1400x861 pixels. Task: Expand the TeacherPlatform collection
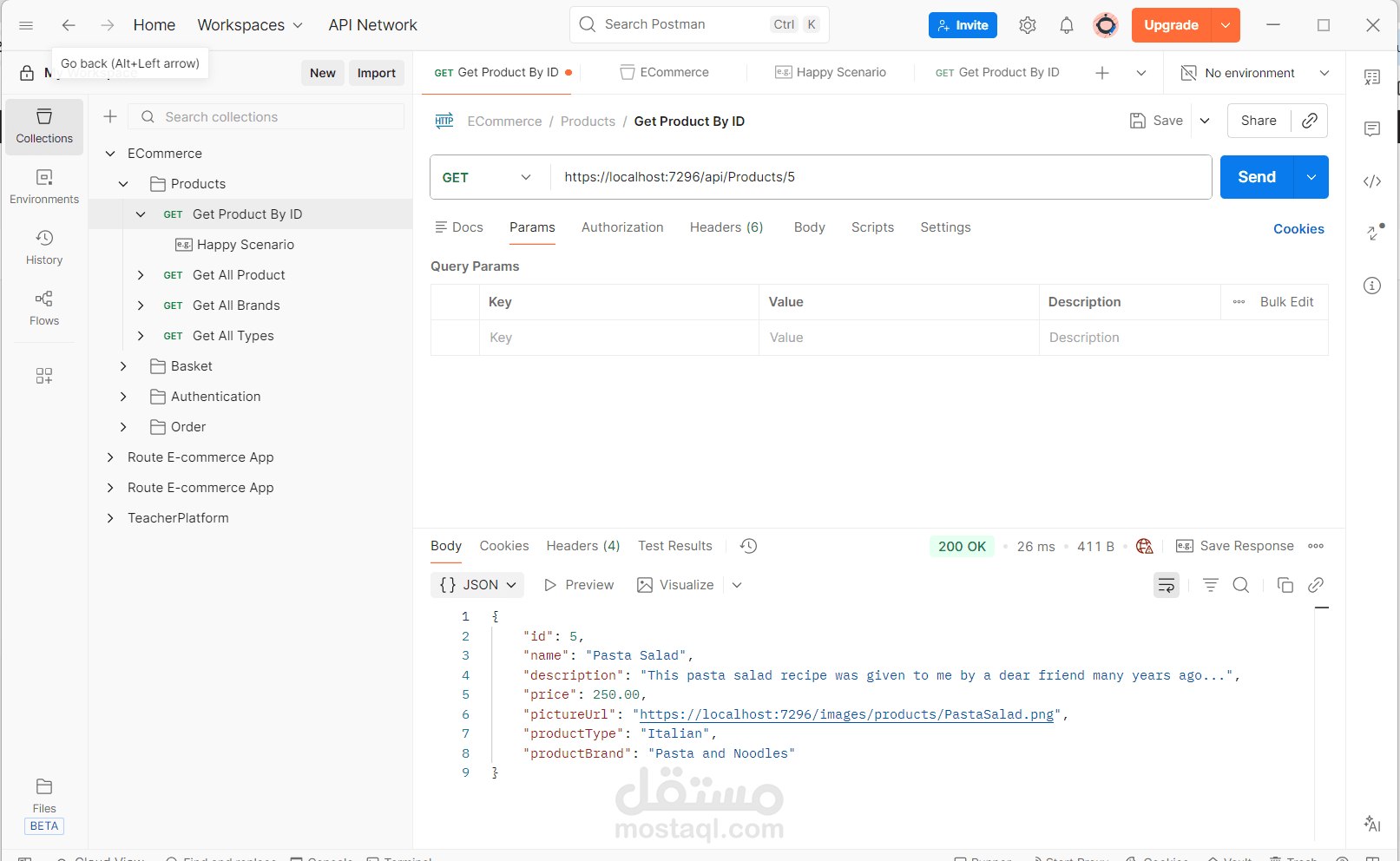(x=110, y=518)
